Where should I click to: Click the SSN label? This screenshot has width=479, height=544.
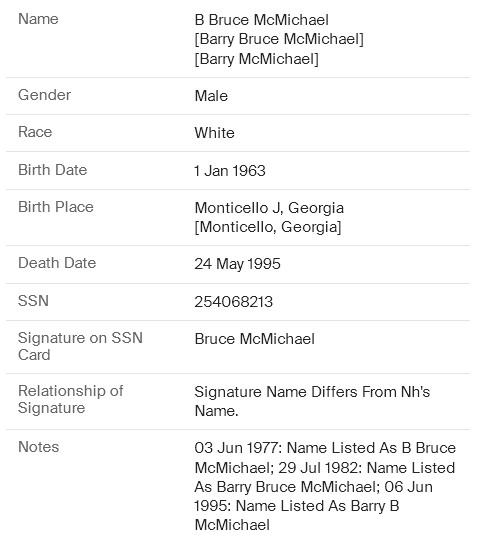(x=33, y=300)
